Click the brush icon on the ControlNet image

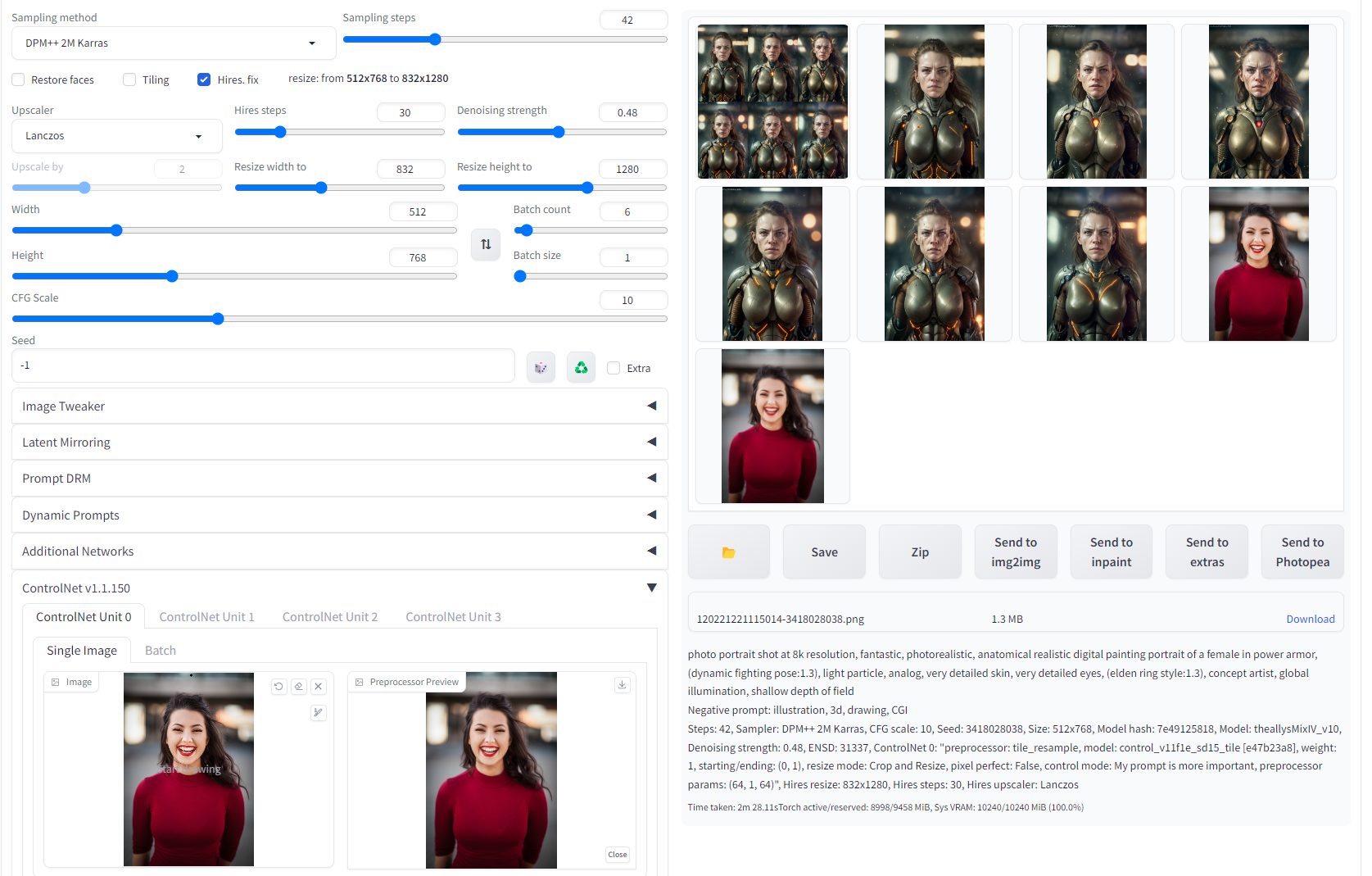(319, 713)
